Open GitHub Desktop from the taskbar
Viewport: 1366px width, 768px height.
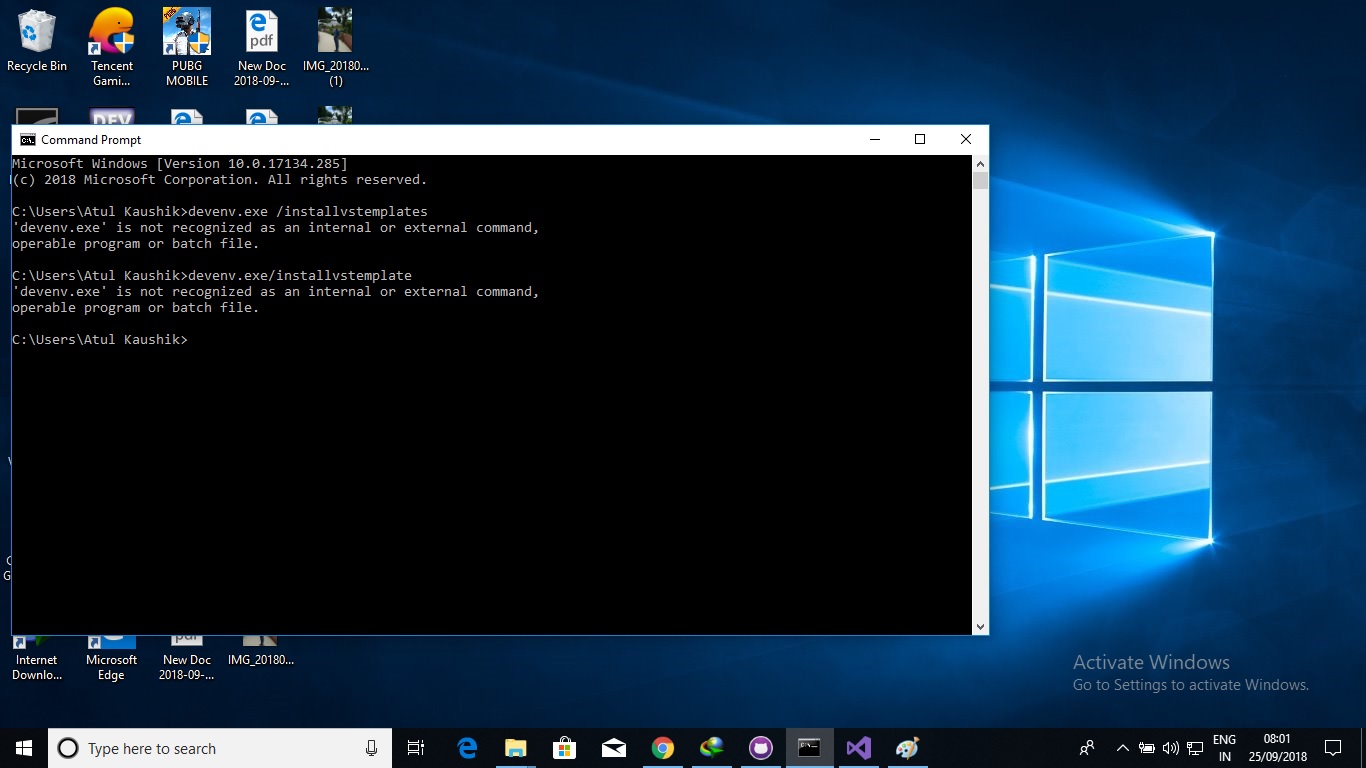(x=760, y=747)
